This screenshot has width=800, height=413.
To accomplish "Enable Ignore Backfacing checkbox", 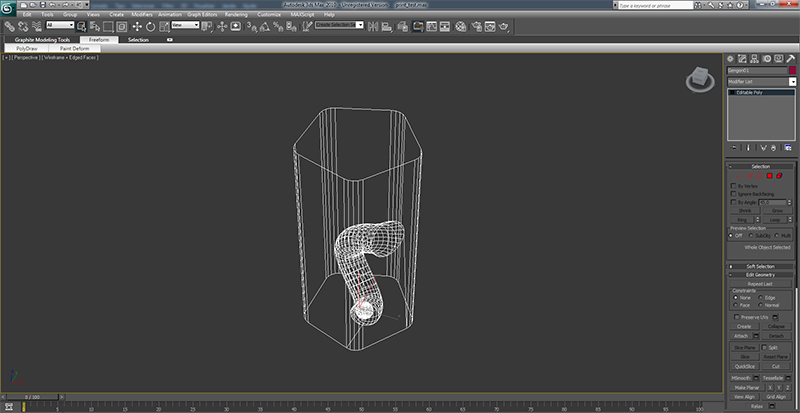I will click(x=734, y=195).
